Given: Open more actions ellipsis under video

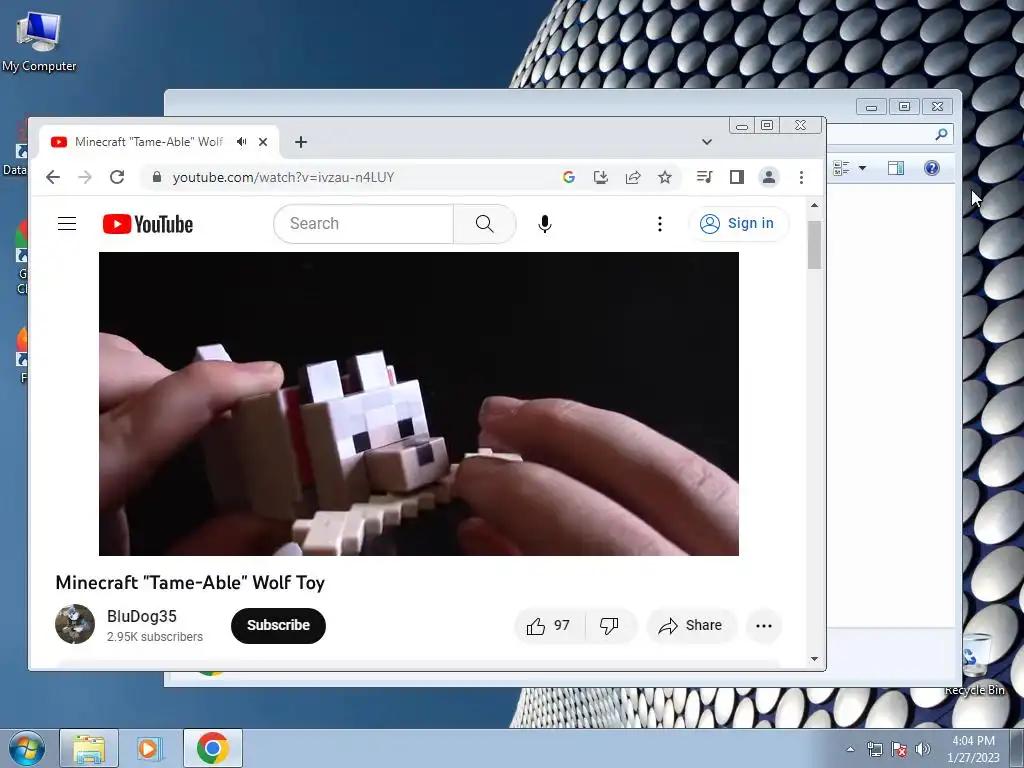Looking at the screenshot, I should click(x=763, y=626).
